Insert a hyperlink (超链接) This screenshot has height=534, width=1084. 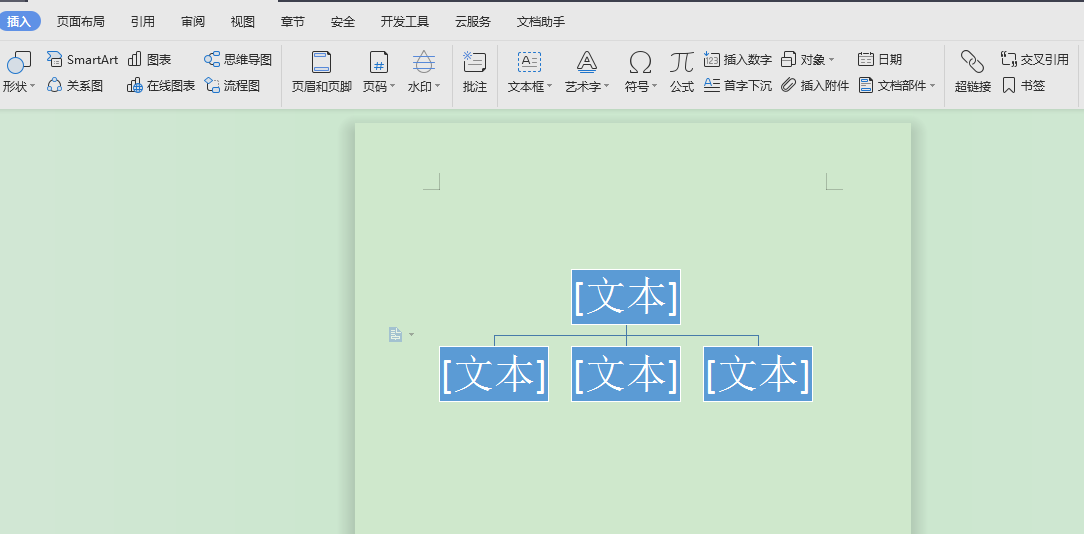coord(973,72)
